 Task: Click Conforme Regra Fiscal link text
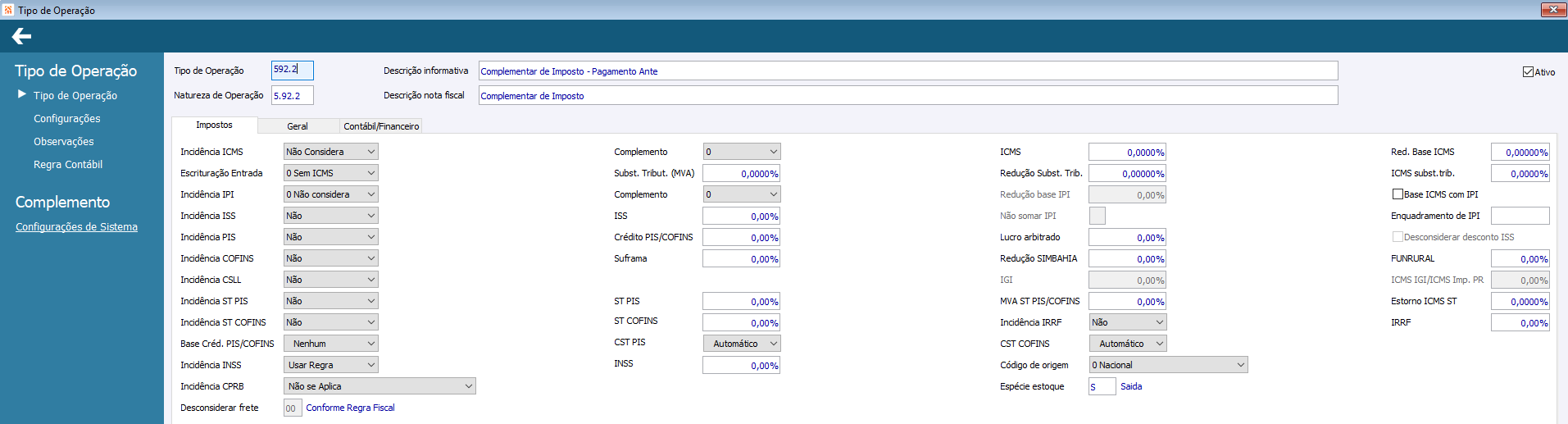(x=350, y=408)
